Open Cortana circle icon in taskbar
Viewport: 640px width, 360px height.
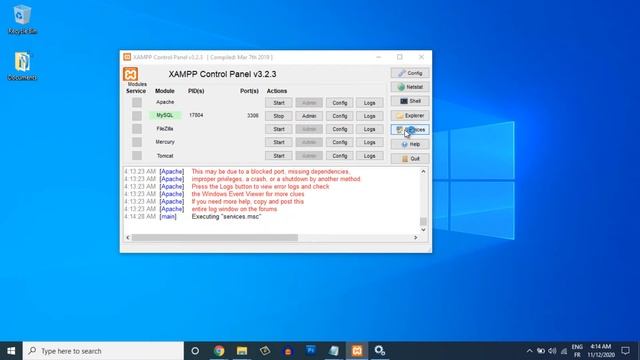pyautogui.click(x=195, y=351)
